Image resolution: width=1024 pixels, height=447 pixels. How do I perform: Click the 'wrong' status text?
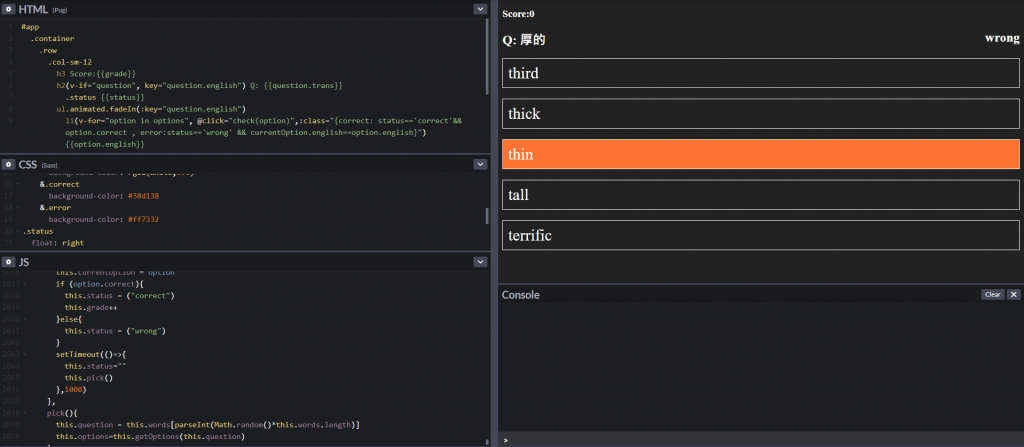click(1002, 38)
